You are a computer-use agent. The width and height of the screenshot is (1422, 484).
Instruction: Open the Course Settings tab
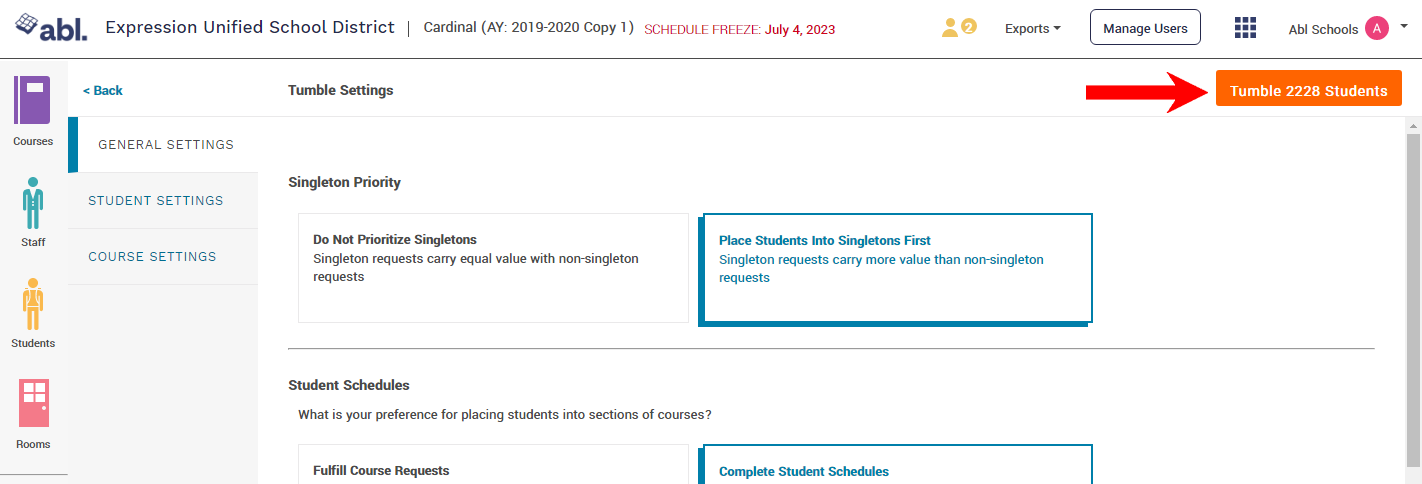tap(152, 257)
